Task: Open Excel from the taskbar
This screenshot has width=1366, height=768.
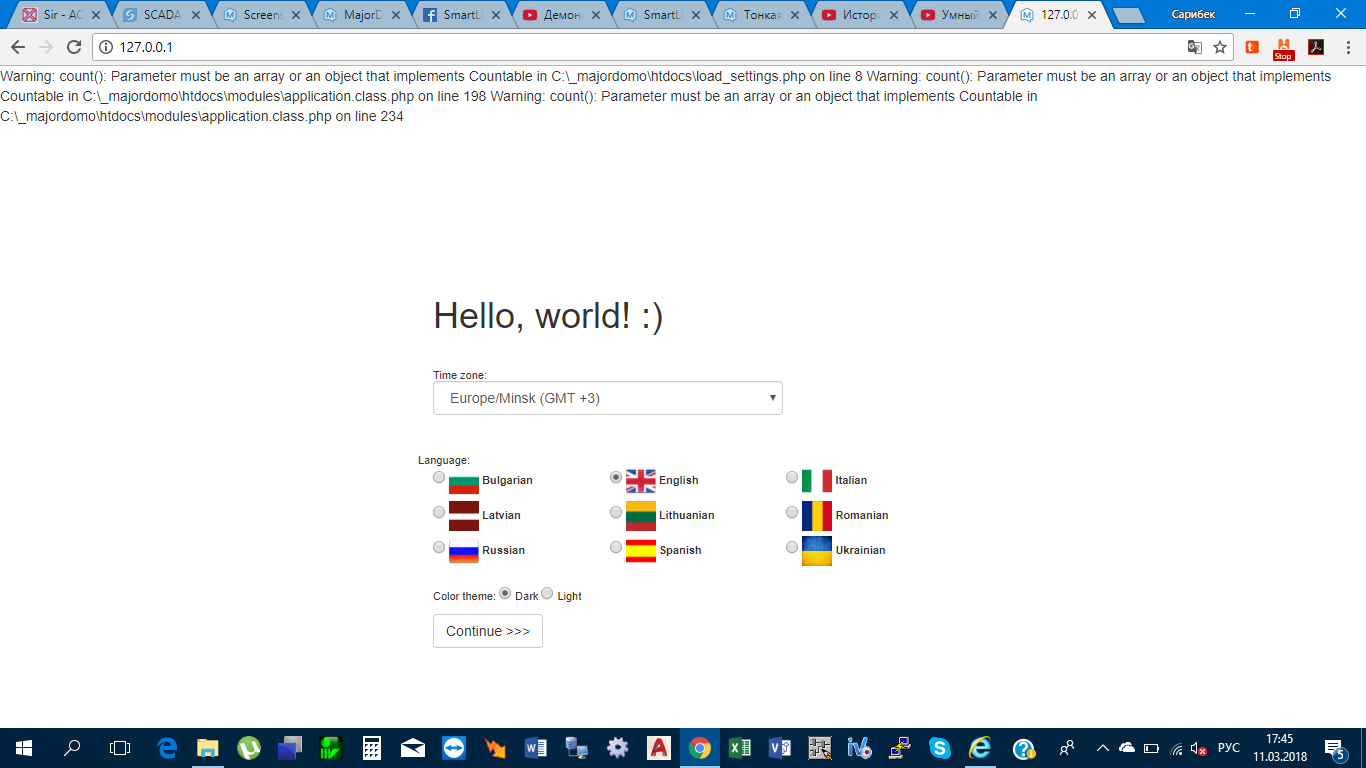Action: pyautogui.click(x=740, y=748)
